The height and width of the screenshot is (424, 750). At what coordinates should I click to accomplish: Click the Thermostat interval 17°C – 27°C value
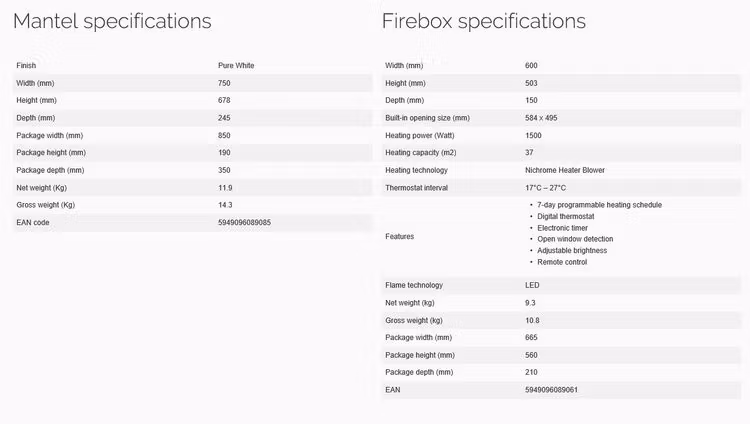tap(545, 188)
